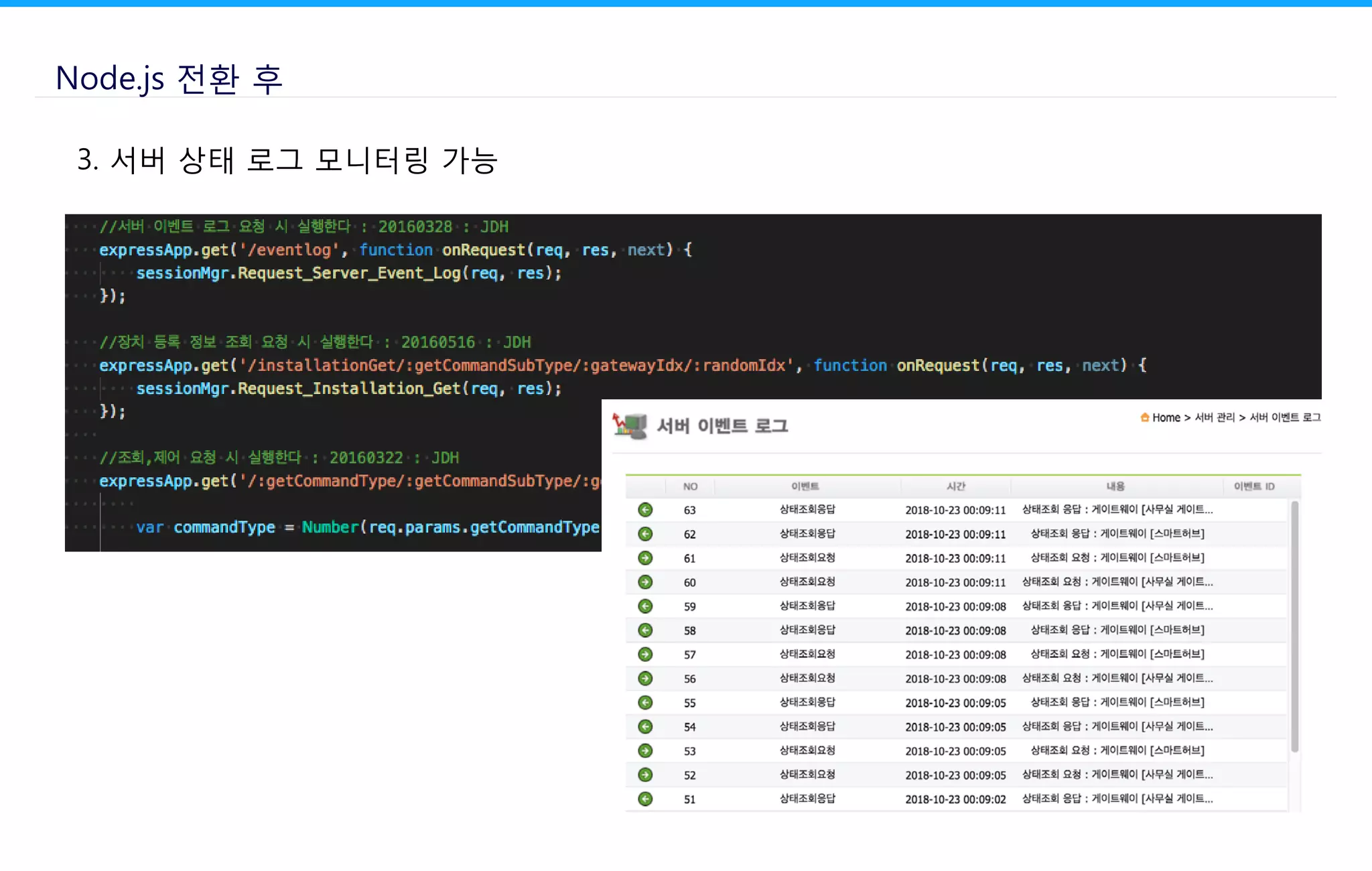This screenshot has width=1372, height=871.
Task: Click the 스마트허브 response content in row 62
Action: [1117, 534]
